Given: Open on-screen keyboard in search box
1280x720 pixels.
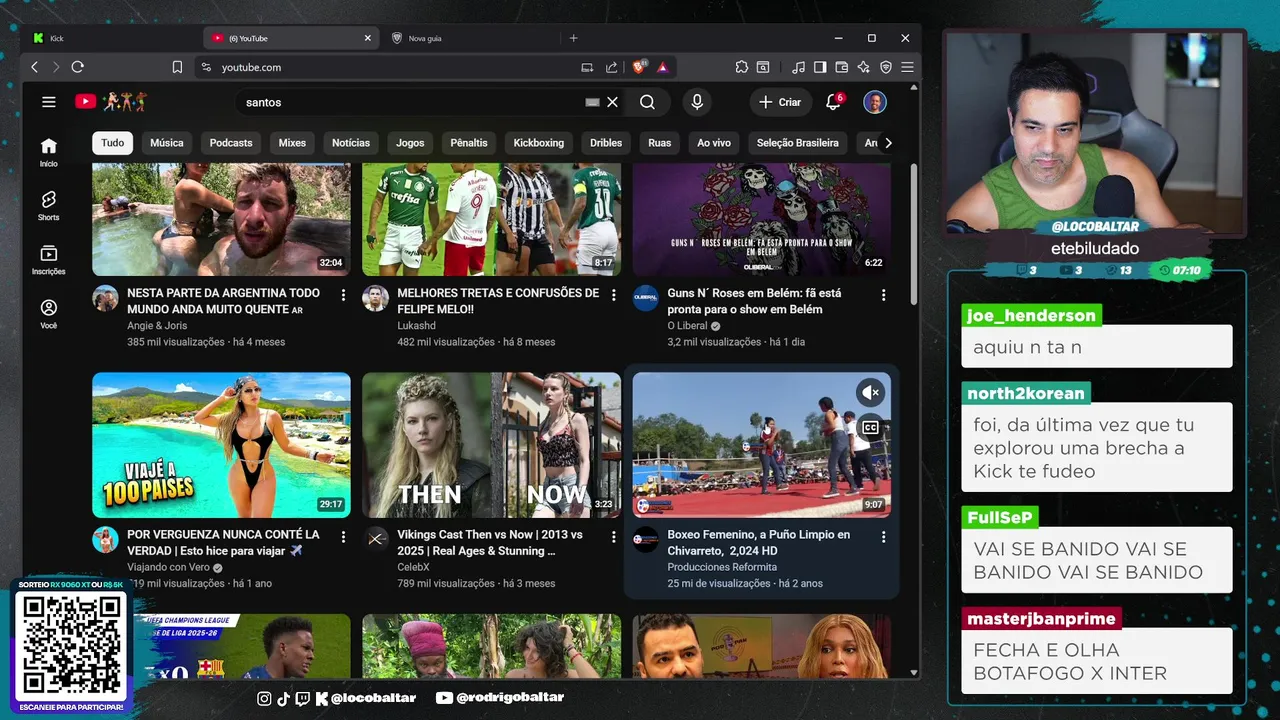Looking at the screenshot, I should (592, 102).
